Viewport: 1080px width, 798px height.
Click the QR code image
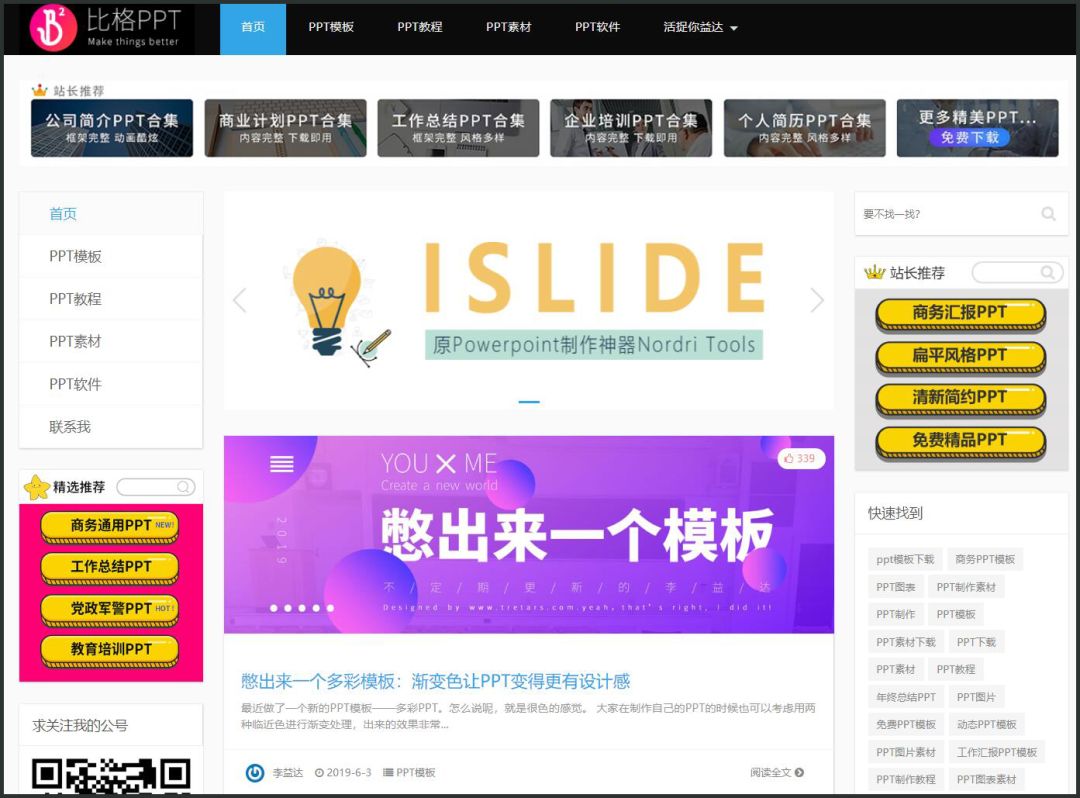pyautogui.click(x=111, y=776)
